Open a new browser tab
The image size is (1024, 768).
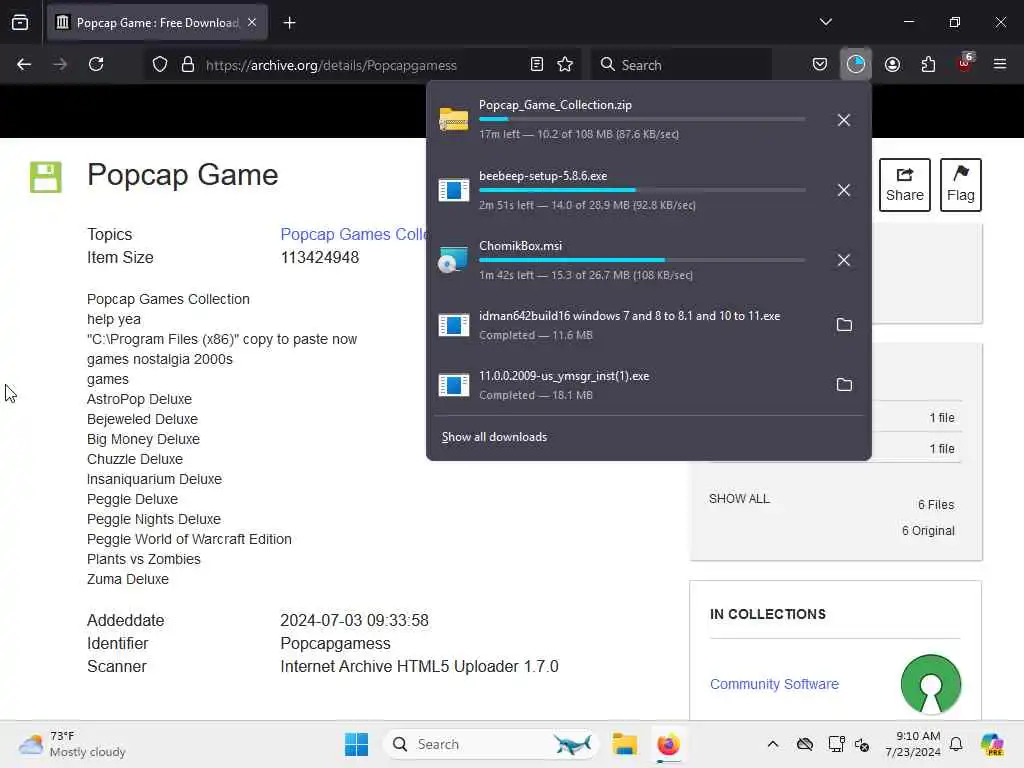[x=289, y=23]
